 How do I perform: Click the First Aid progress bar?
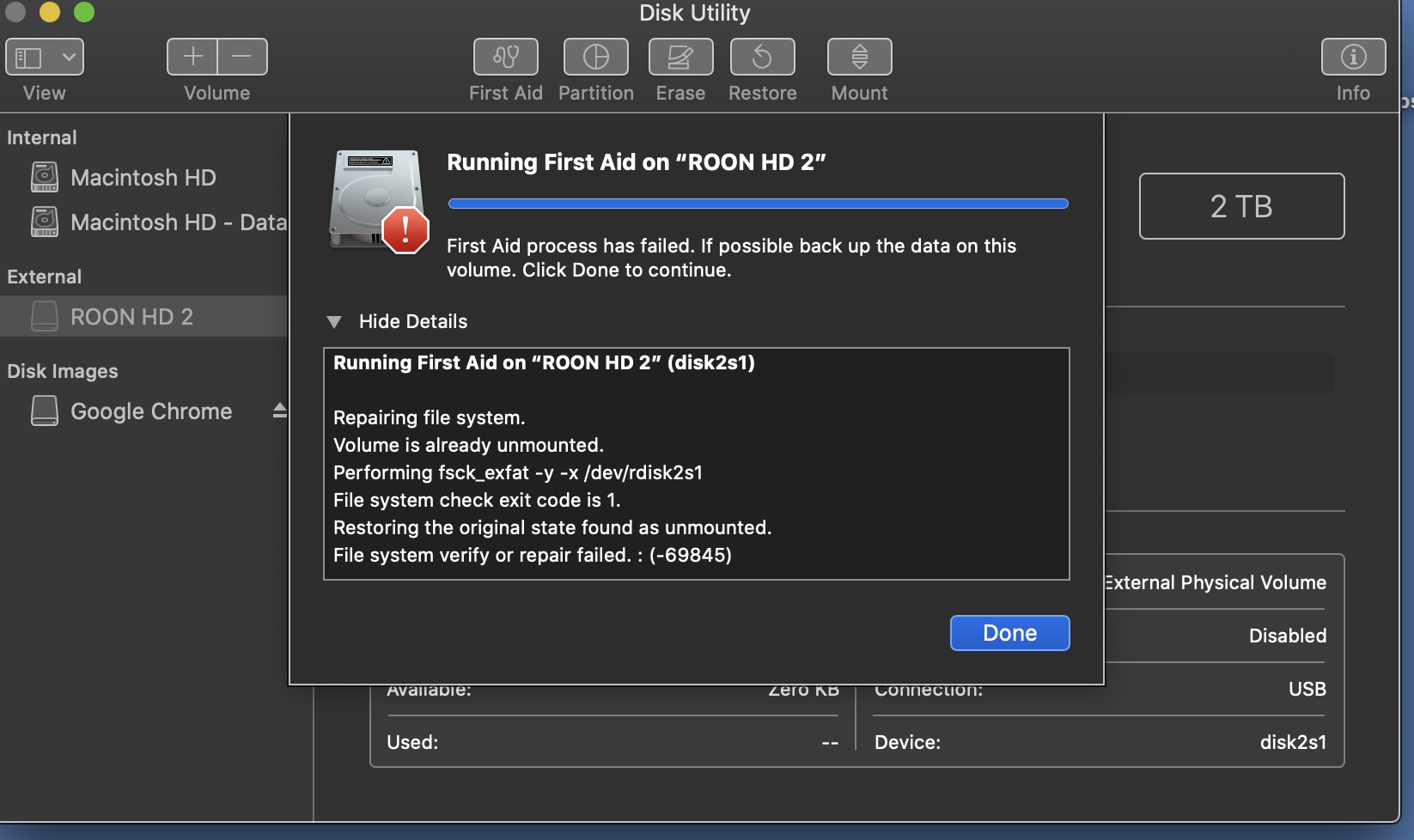pos(759,204)
